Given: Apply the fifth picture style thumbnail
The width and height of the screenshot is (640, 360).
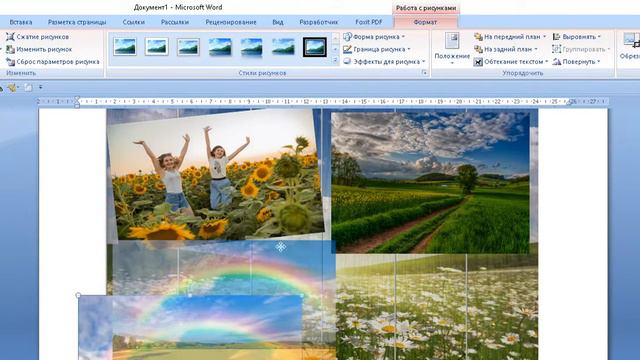Looking at the screenshot, I should 251,47.
